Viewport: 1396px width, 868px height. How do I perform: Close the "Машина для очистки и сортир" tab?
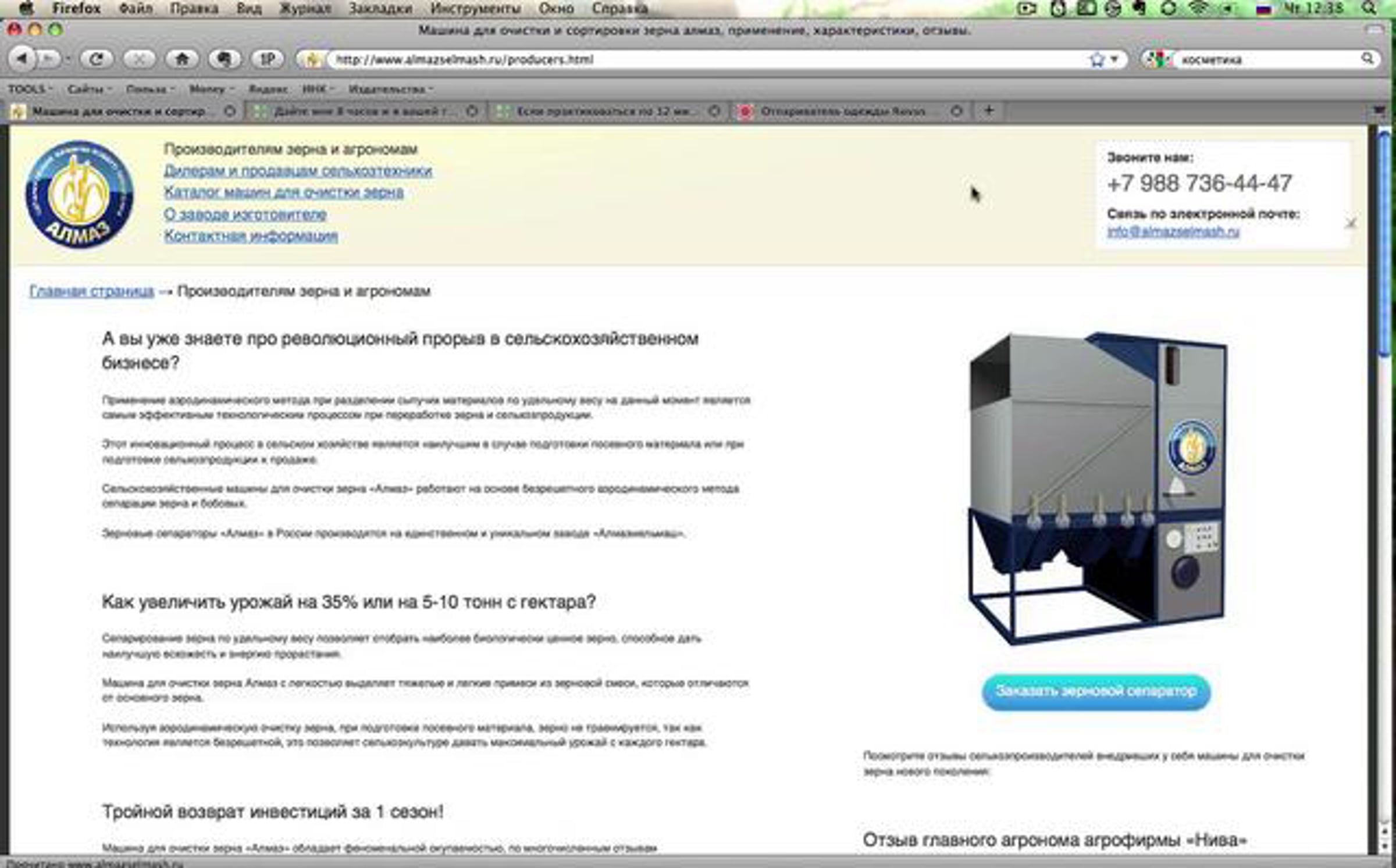point(230,111)
